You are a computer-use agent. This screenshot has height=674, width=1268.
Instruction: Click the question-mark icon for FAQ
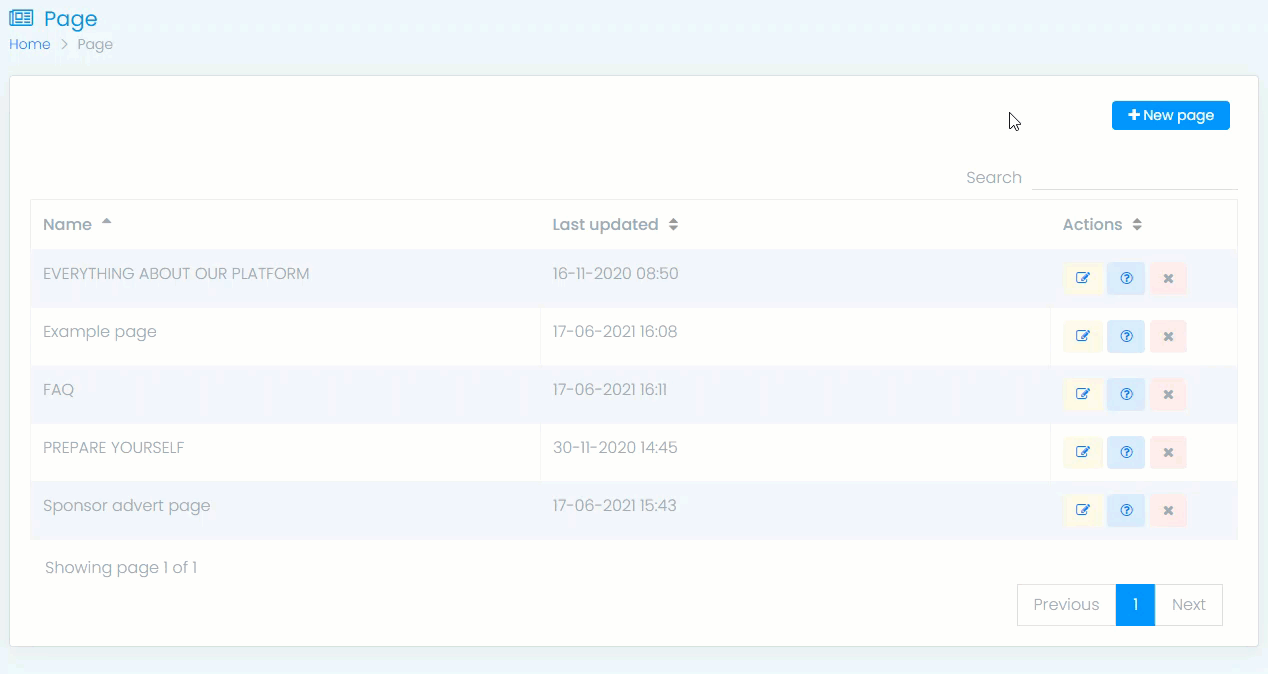pyautogui.click(x=1126, y=394)
